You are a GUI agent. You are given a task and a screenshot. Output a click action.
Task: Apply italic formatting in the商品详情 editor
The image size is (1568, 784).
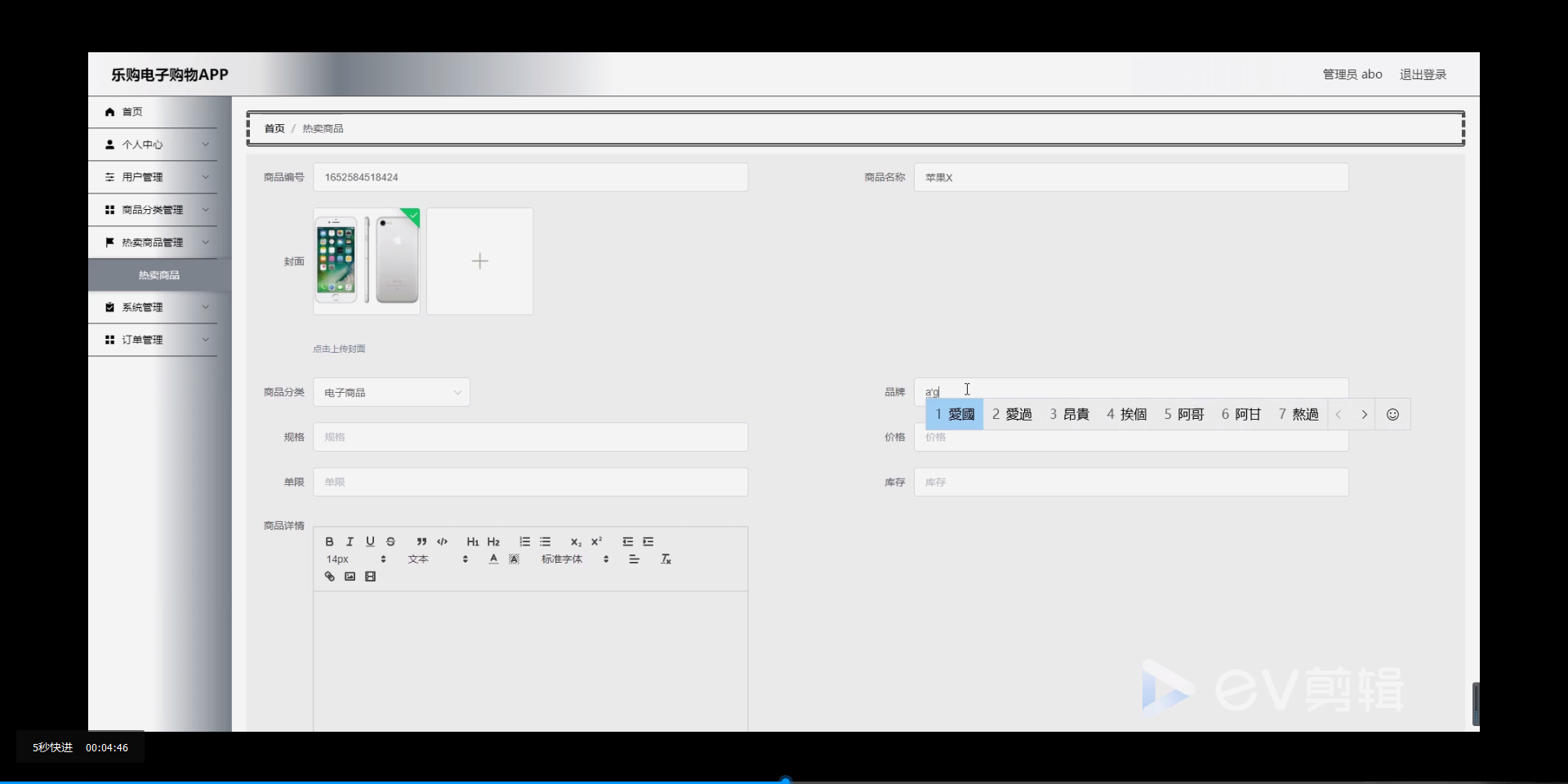pos(350,541)
